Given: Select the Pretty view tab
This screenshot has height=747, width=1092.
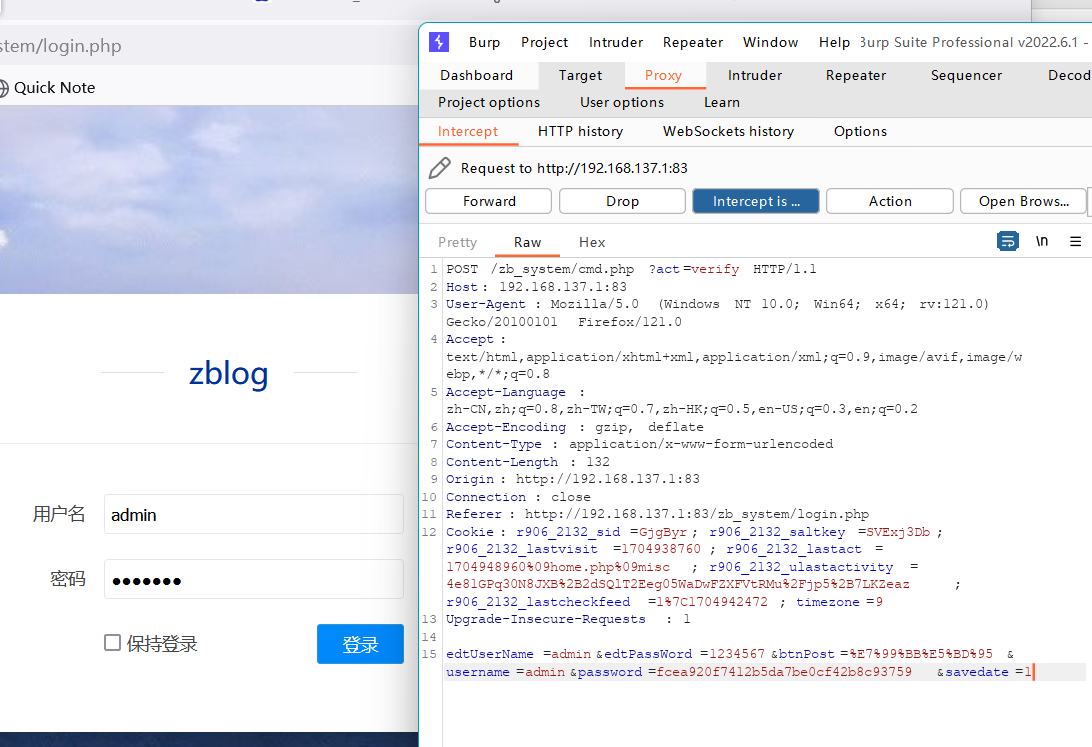Looking at the screenshot, I should (458, 242).
